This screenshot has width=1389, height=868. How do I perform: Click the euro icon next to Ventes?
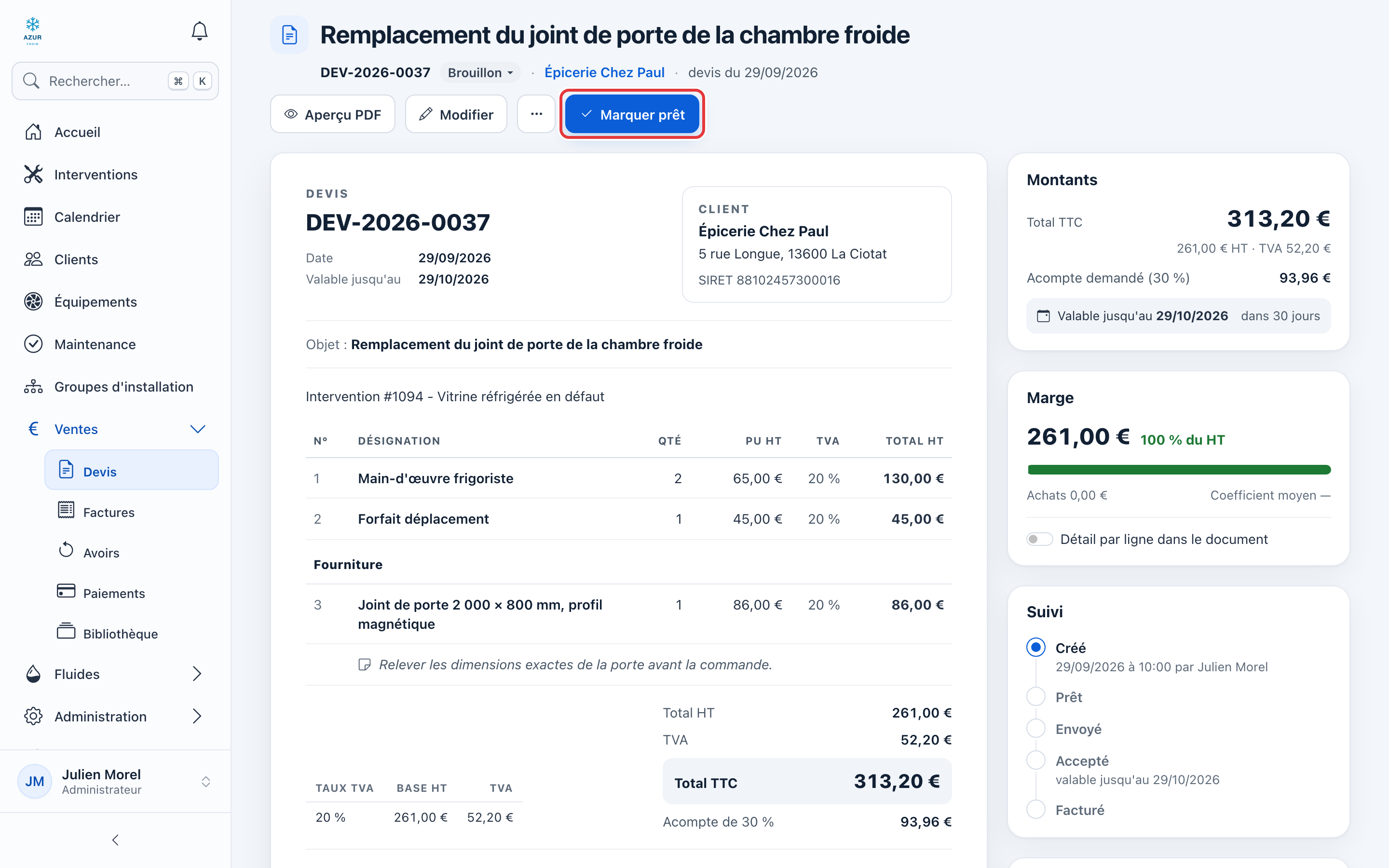(x=33, y=429)
